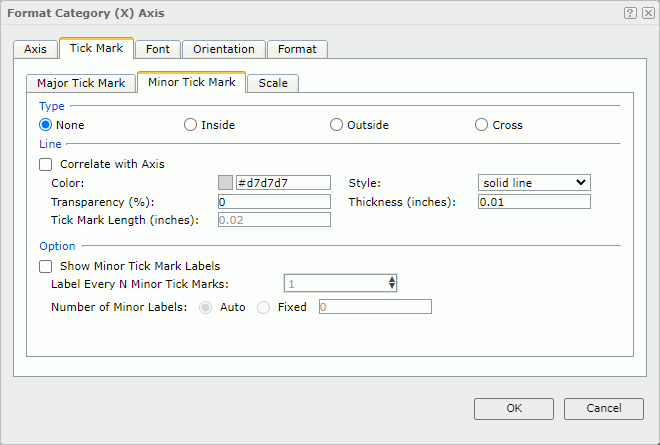Close the Format Category Axis dialog
Image resolution: width=660 pixels, height=445 pixels.
(x=648, y=13)
